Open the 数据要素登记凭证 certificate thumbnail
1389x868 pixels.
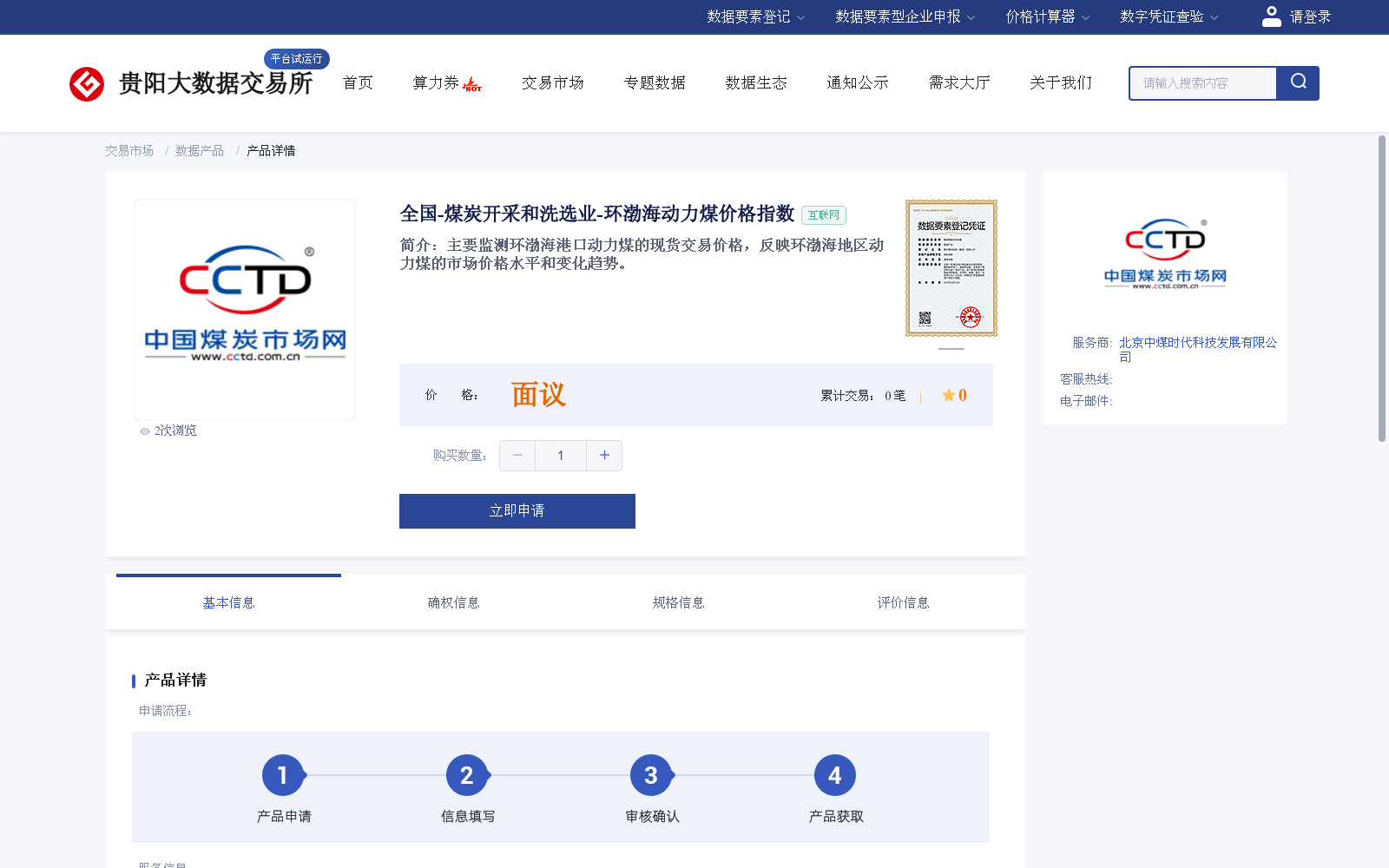pos(951,268)
